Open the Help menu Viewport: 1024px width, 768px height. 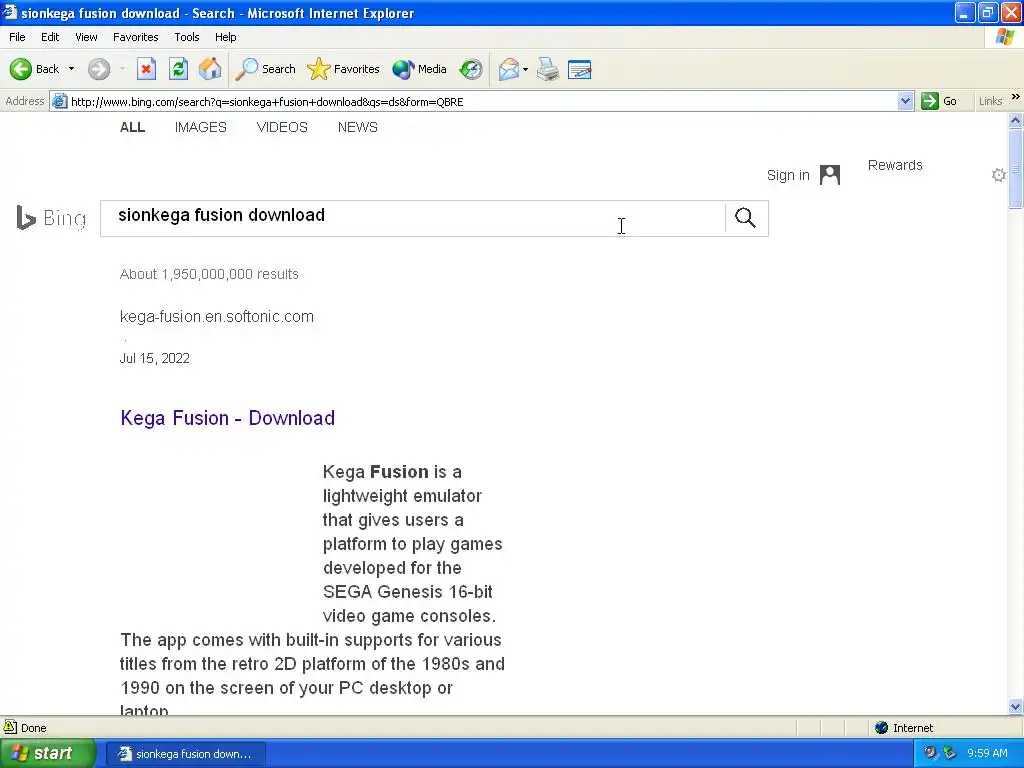(225, 37)
